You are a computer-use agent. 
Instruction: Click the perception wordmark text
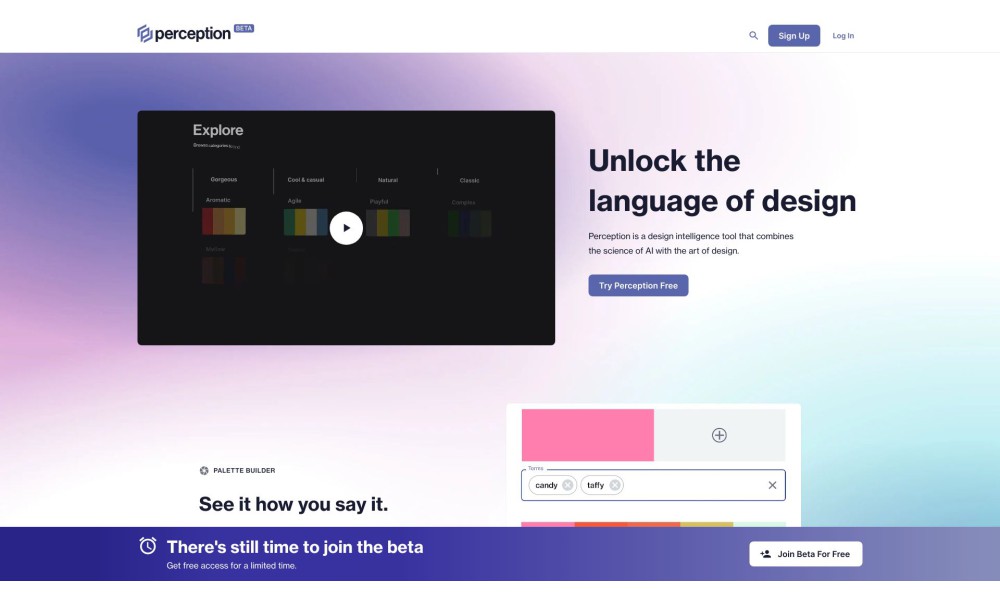tap(193, 34)
